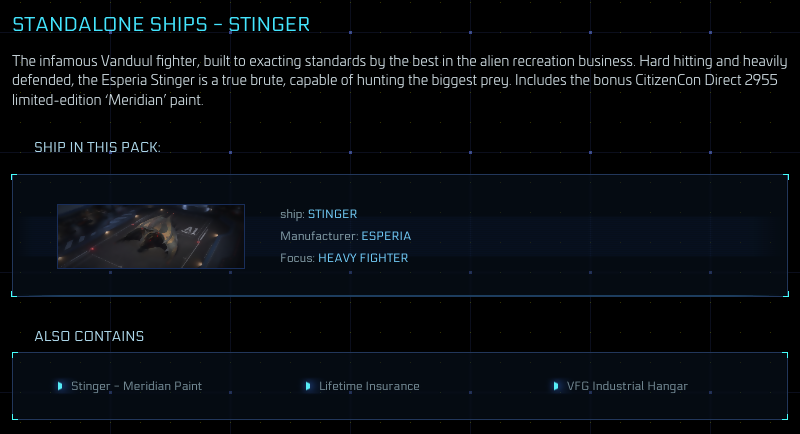Click the SHIP IN THIS PACK heading
This screenshot has width=800, height=434.
97,147
